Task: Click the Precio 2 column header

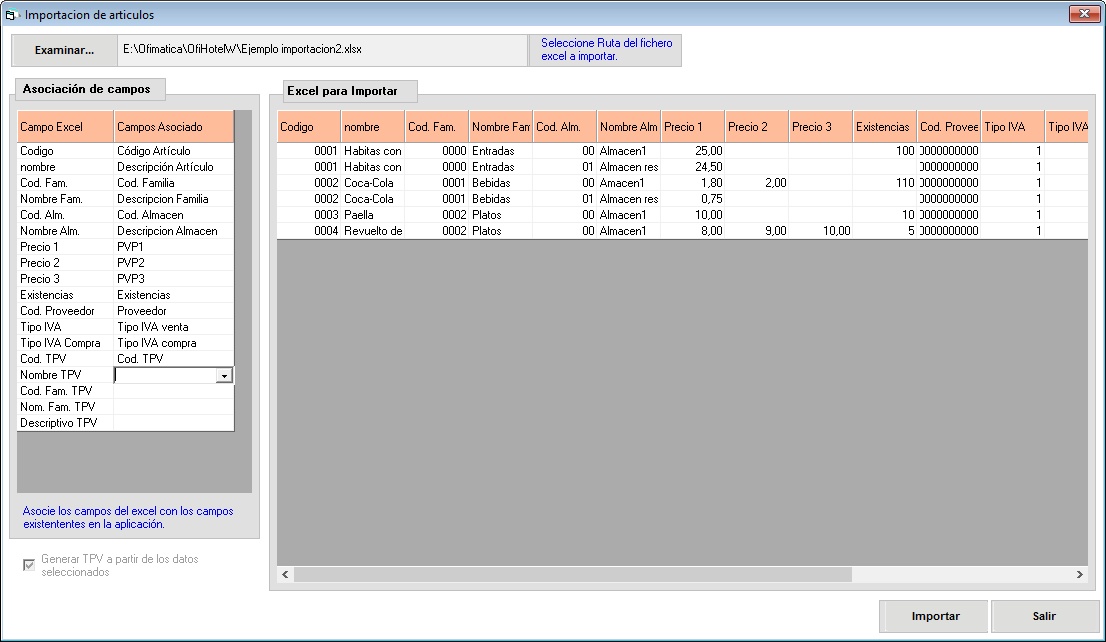Action: [757, 127]
